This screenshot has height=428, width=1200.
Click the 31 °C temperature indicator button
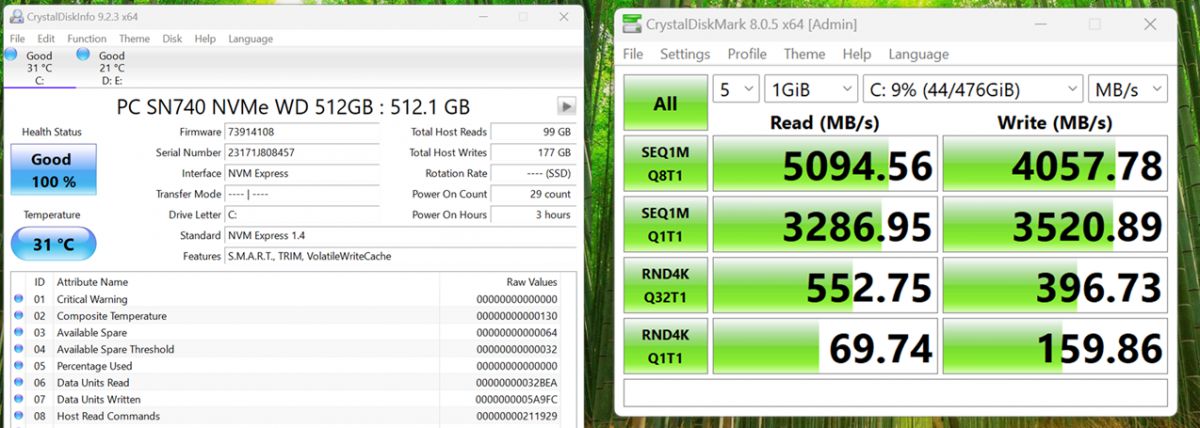(x=53, y=244)
